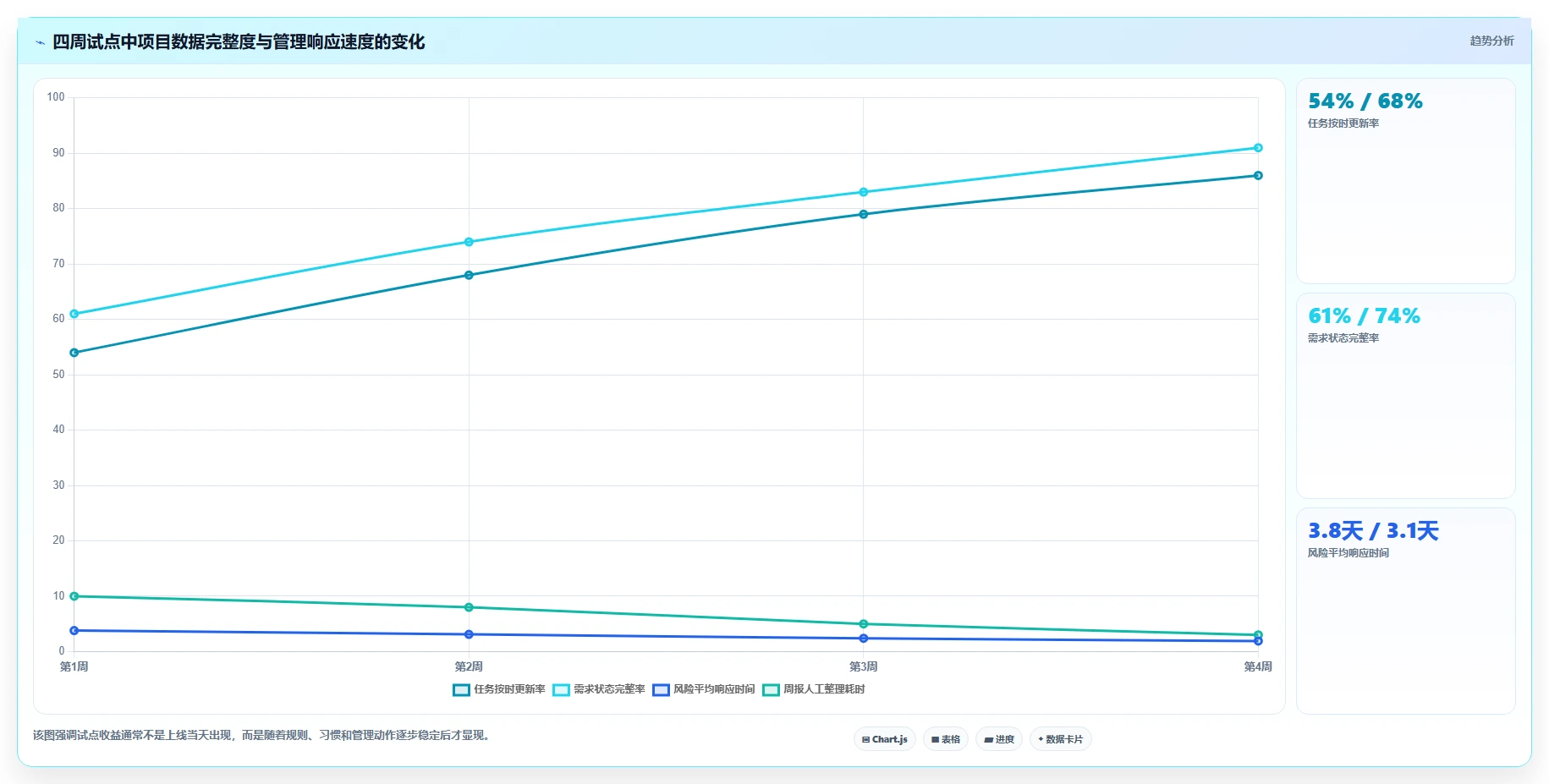Screen dimensions: 1549x784
Task: Click the 风险平均响应时间 data point at 第2周
Action: pos(469,634)
